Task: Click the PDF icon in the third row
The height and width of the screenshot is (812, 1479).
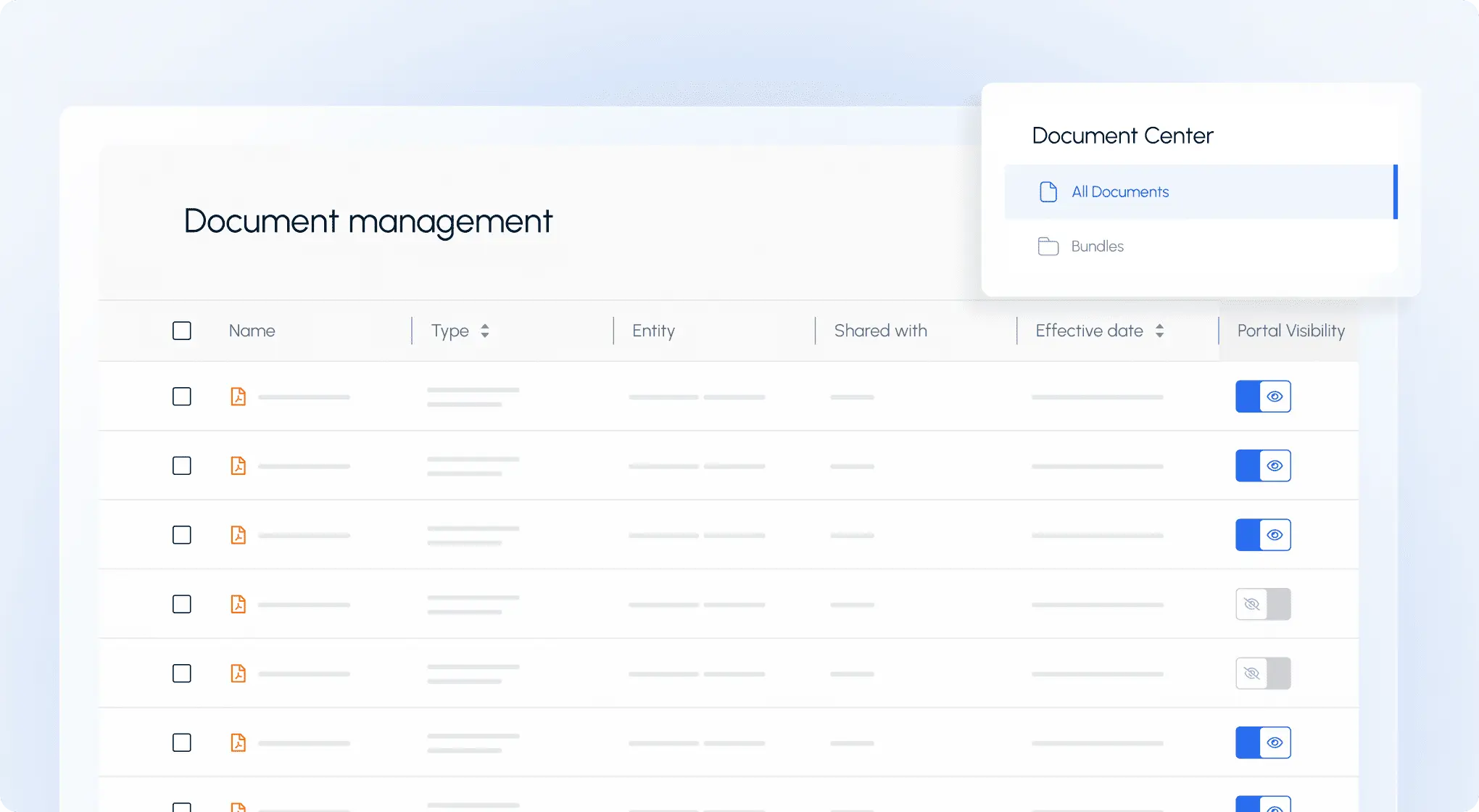Action: coord(238,535)
